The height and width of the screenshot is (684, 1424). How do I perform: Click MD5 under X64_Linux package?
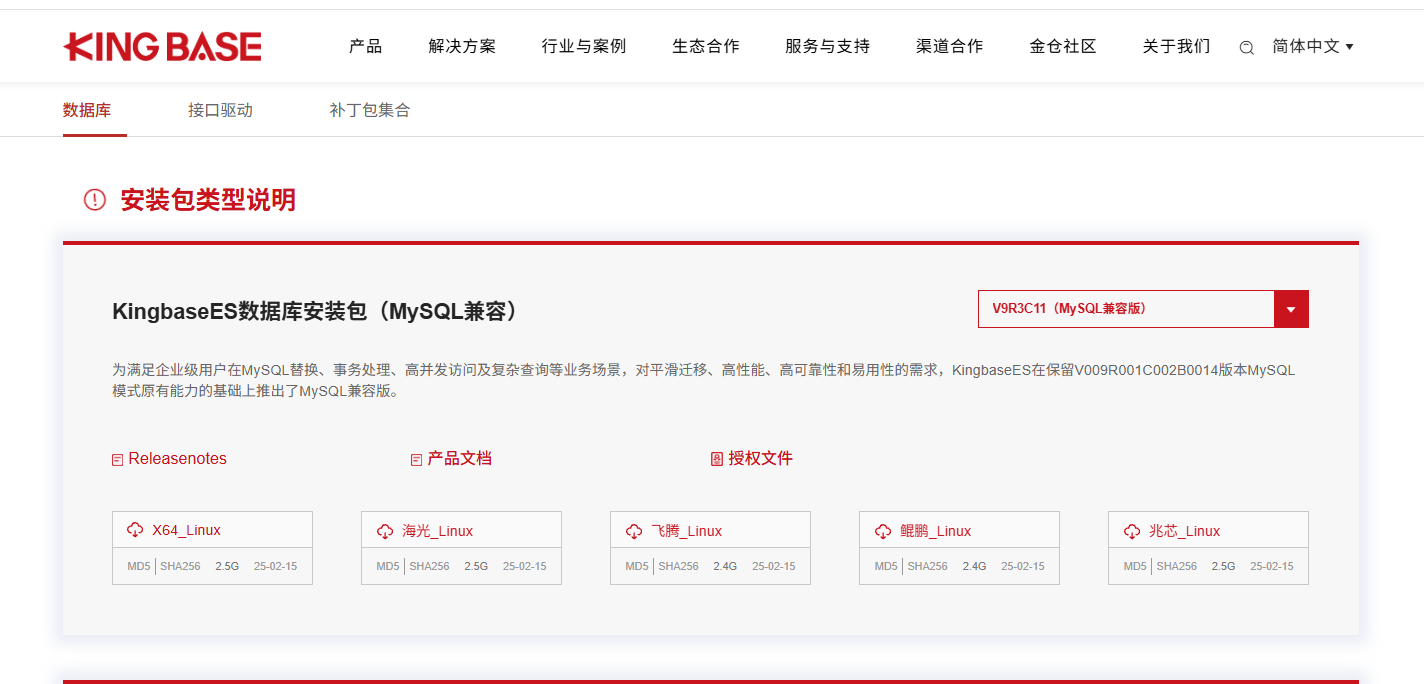click(x=139, y=566)
